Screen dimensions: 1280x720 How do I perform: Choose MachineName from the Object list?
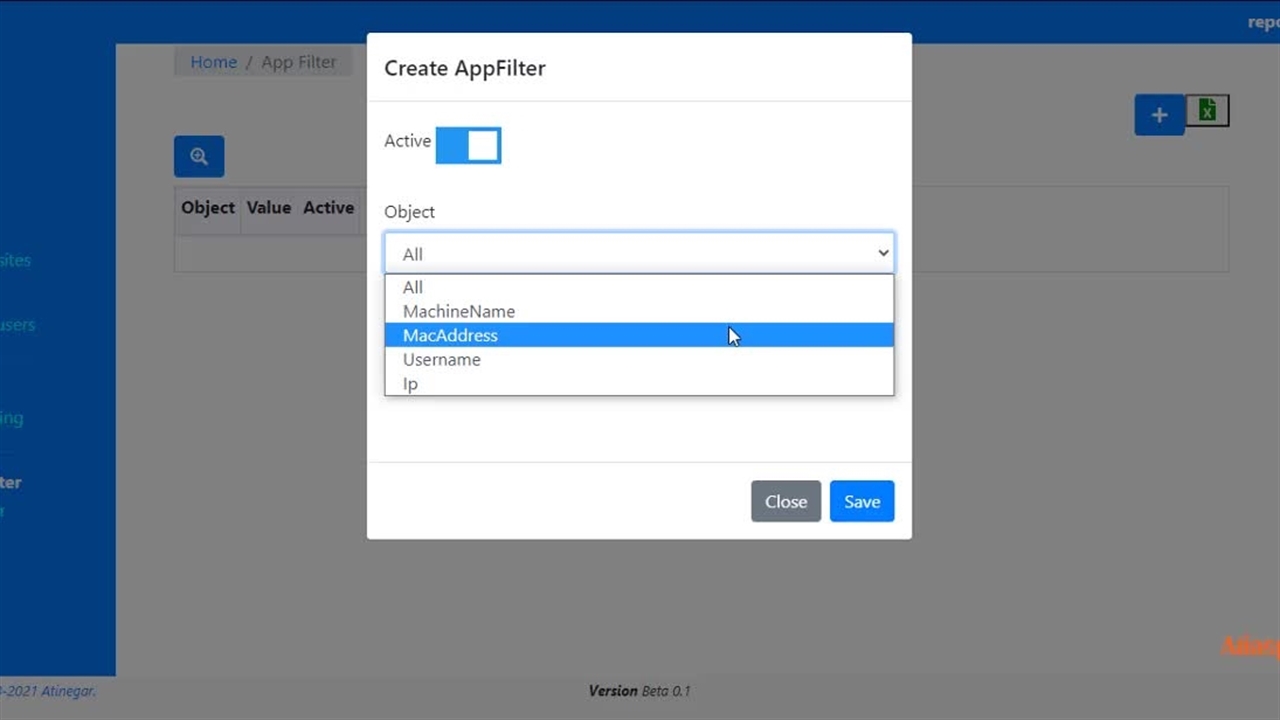pos(459,311)
